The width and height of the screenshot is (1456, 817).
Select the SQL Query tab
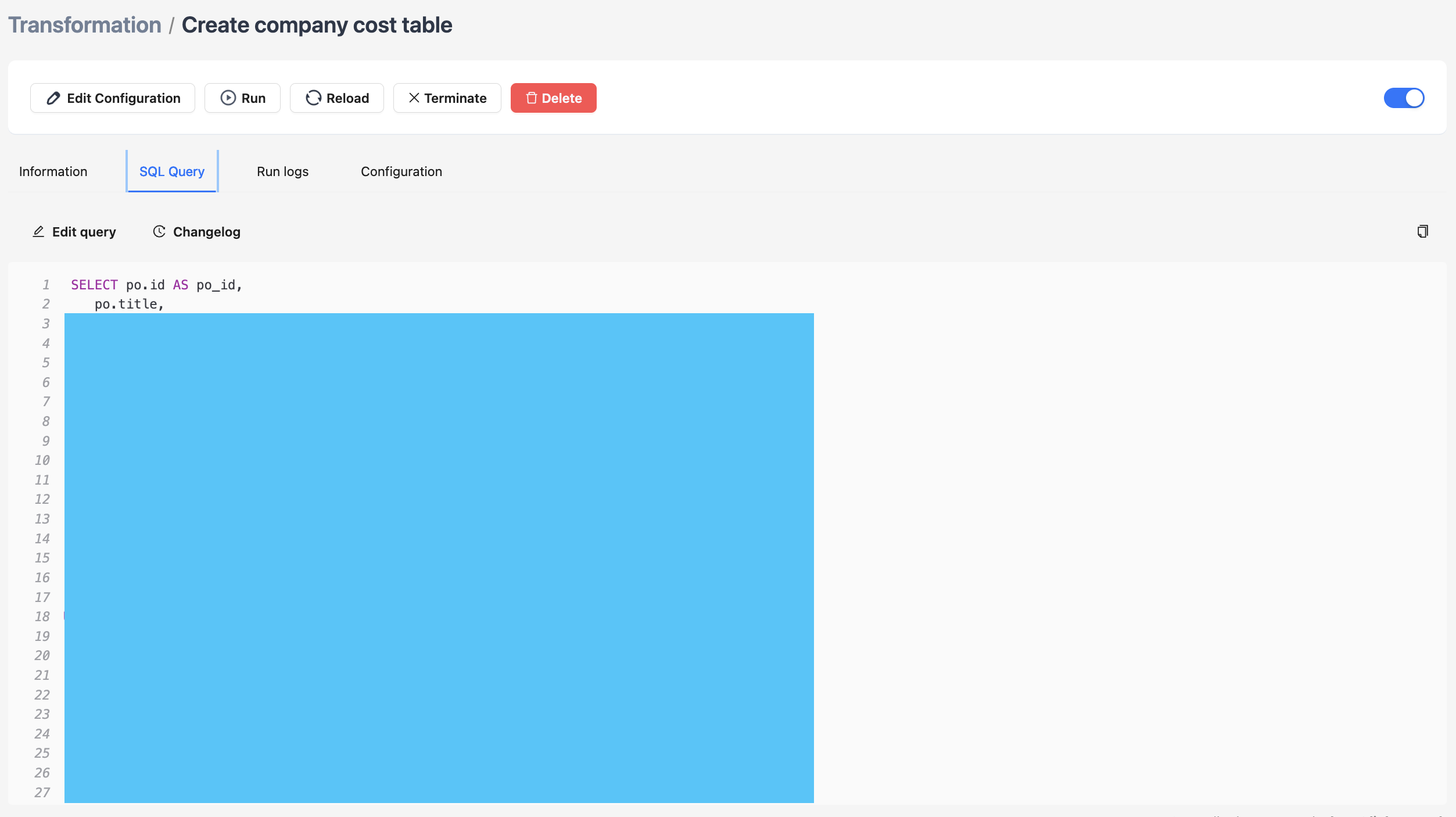click(172, 171)
